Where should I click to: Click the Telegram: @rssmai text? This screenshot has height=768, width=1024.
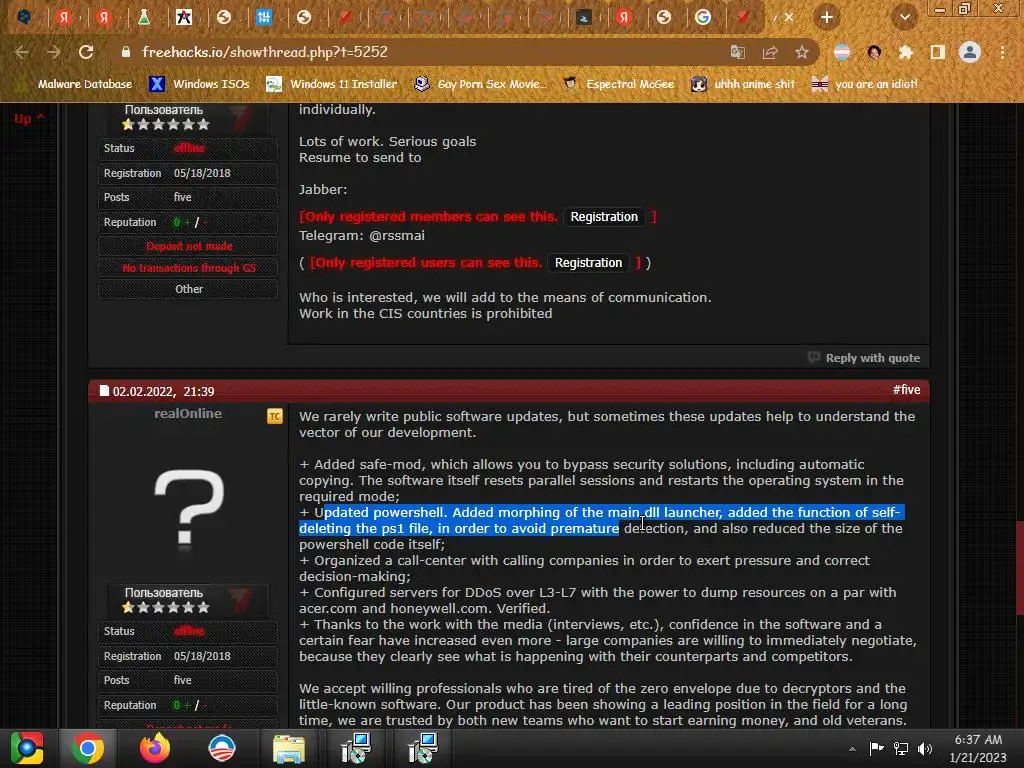pos(362,235)
